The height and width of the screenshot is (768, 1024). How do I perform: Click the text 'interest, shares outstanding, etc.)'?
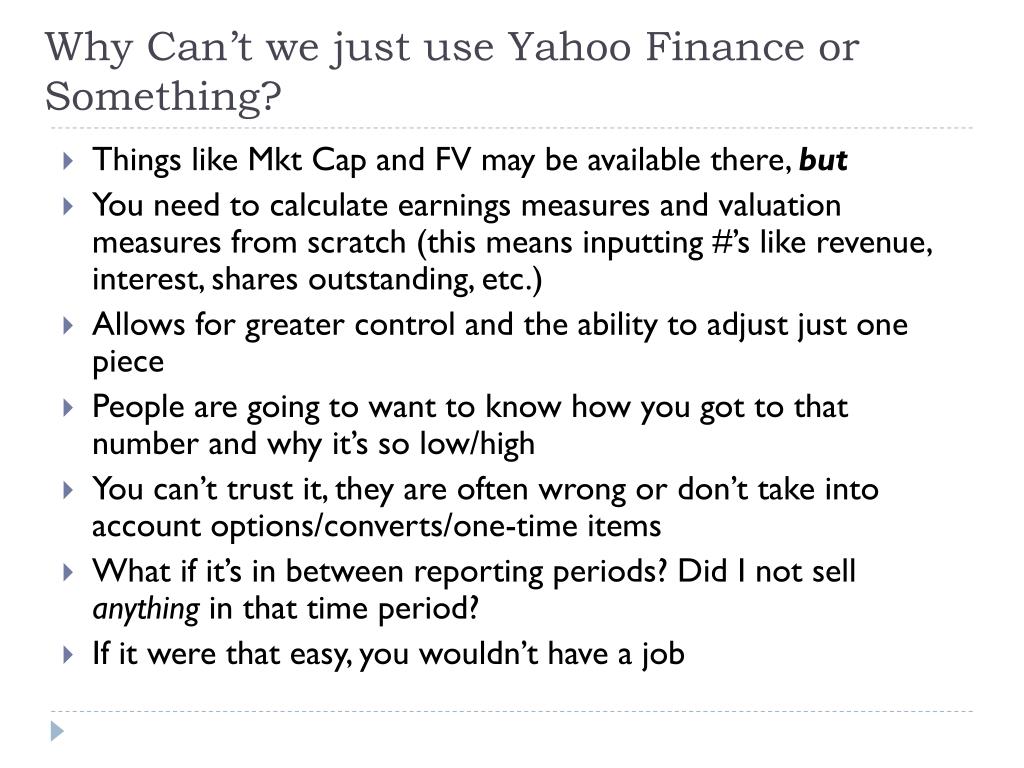[317, 280]
